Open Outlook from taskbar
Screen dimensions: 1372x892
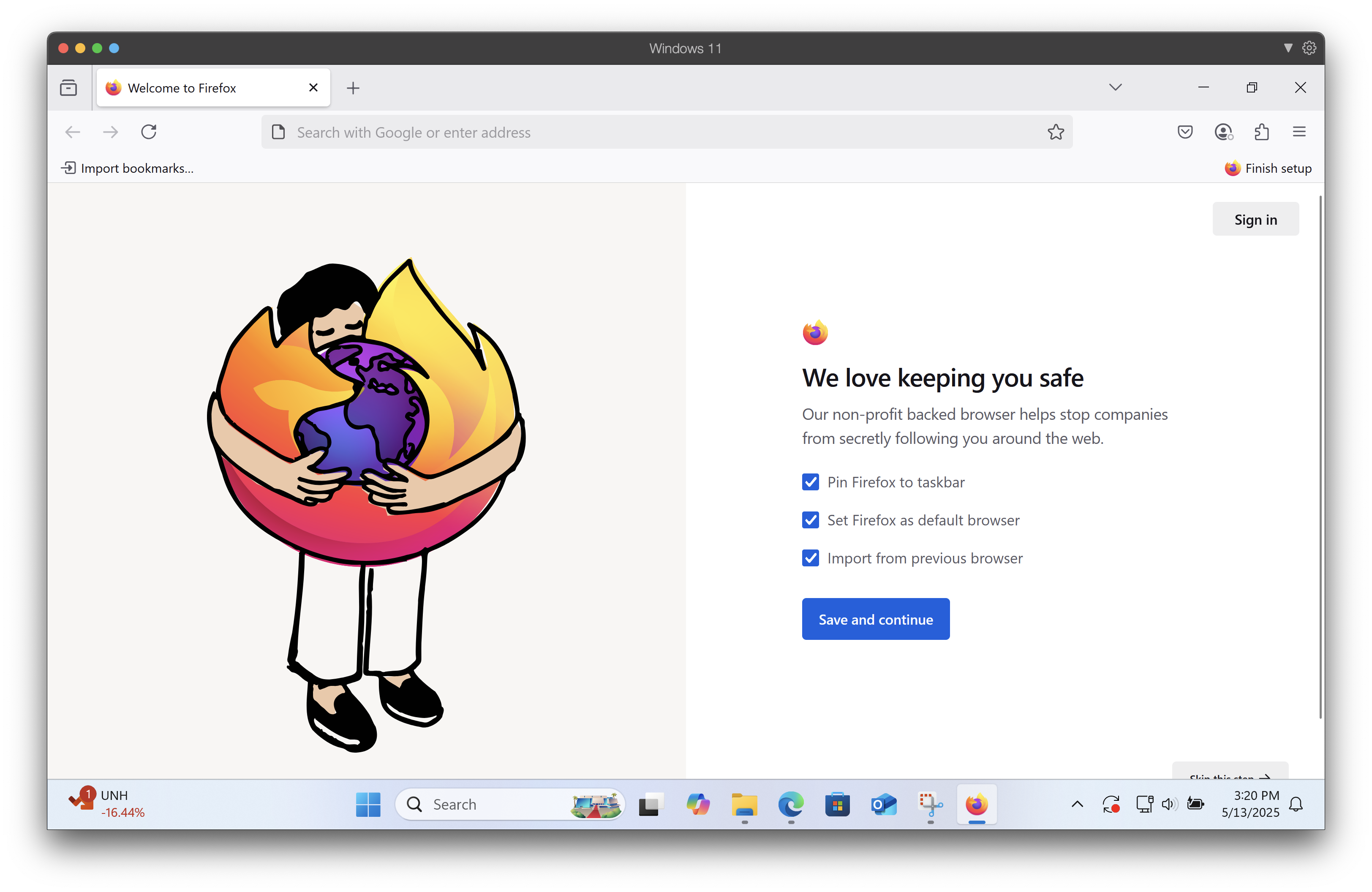pyautogui.click(x=883, y=804)
